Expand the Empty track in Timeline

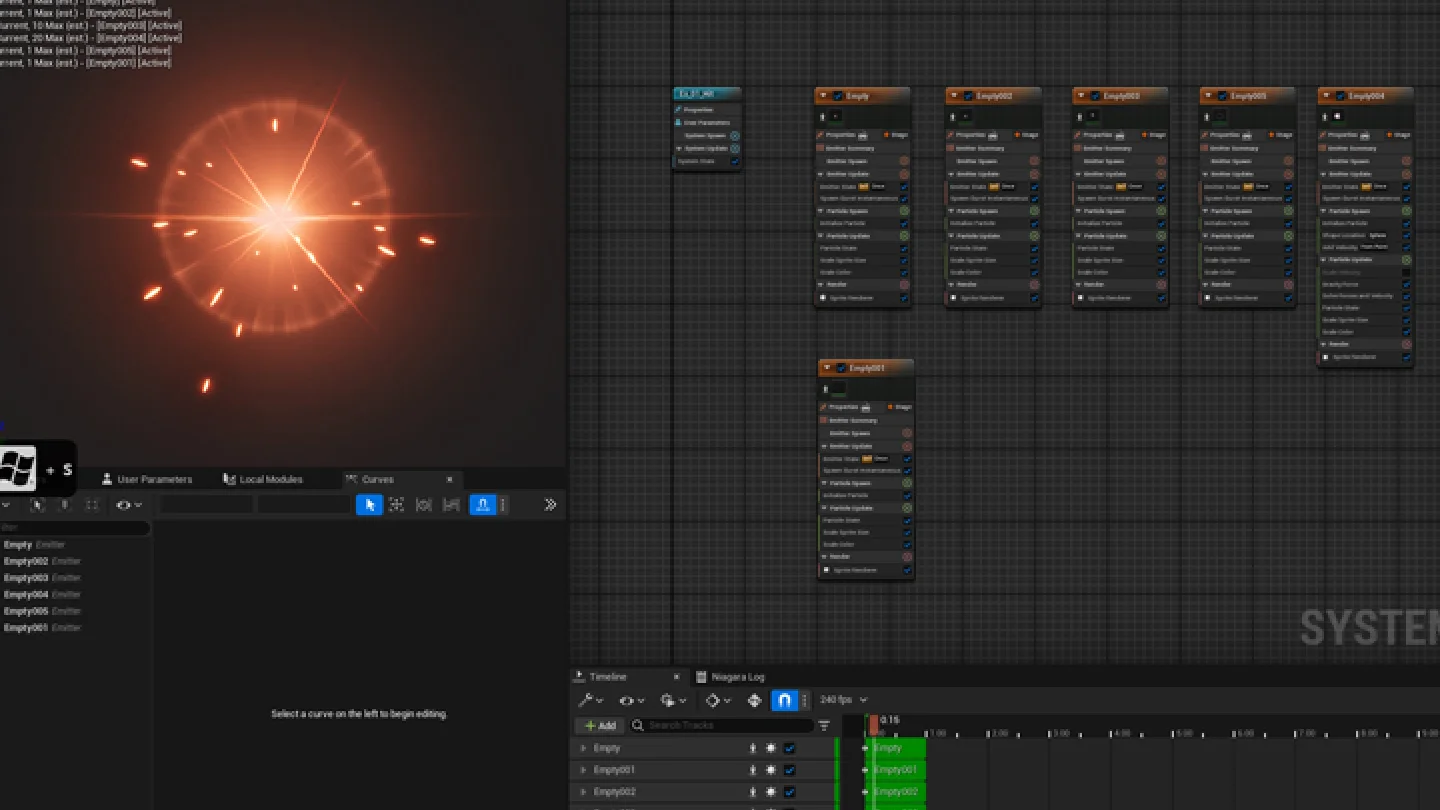coord(583,748)
